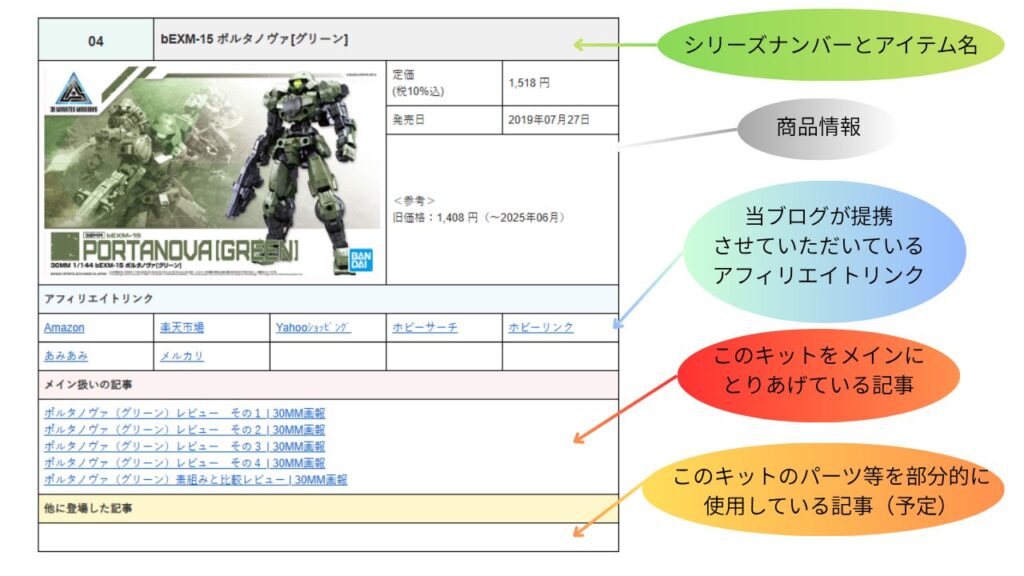Open the Yahooショッピング affiliate link
This screenshot has width=1024, height=576.
point(313,327)
